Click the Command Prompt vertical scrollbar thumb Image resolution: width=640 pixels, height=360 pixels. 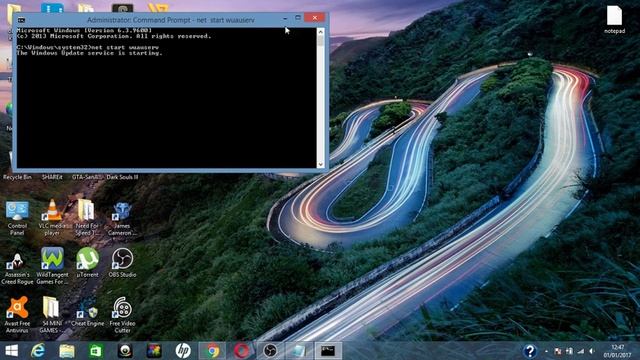pyautogui.click(x=320, y=41)
